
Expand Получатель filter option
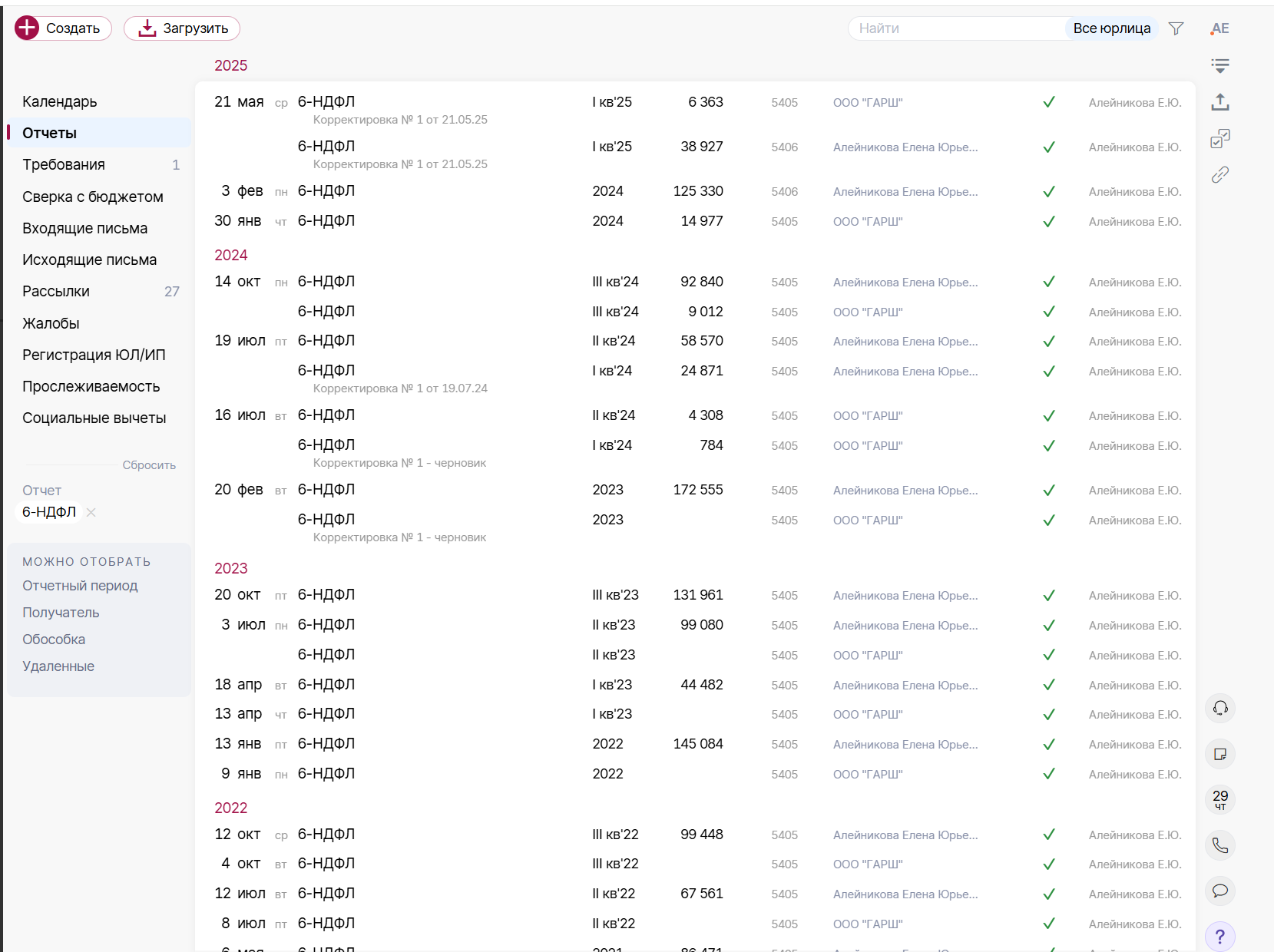click(x=61, y=613)
